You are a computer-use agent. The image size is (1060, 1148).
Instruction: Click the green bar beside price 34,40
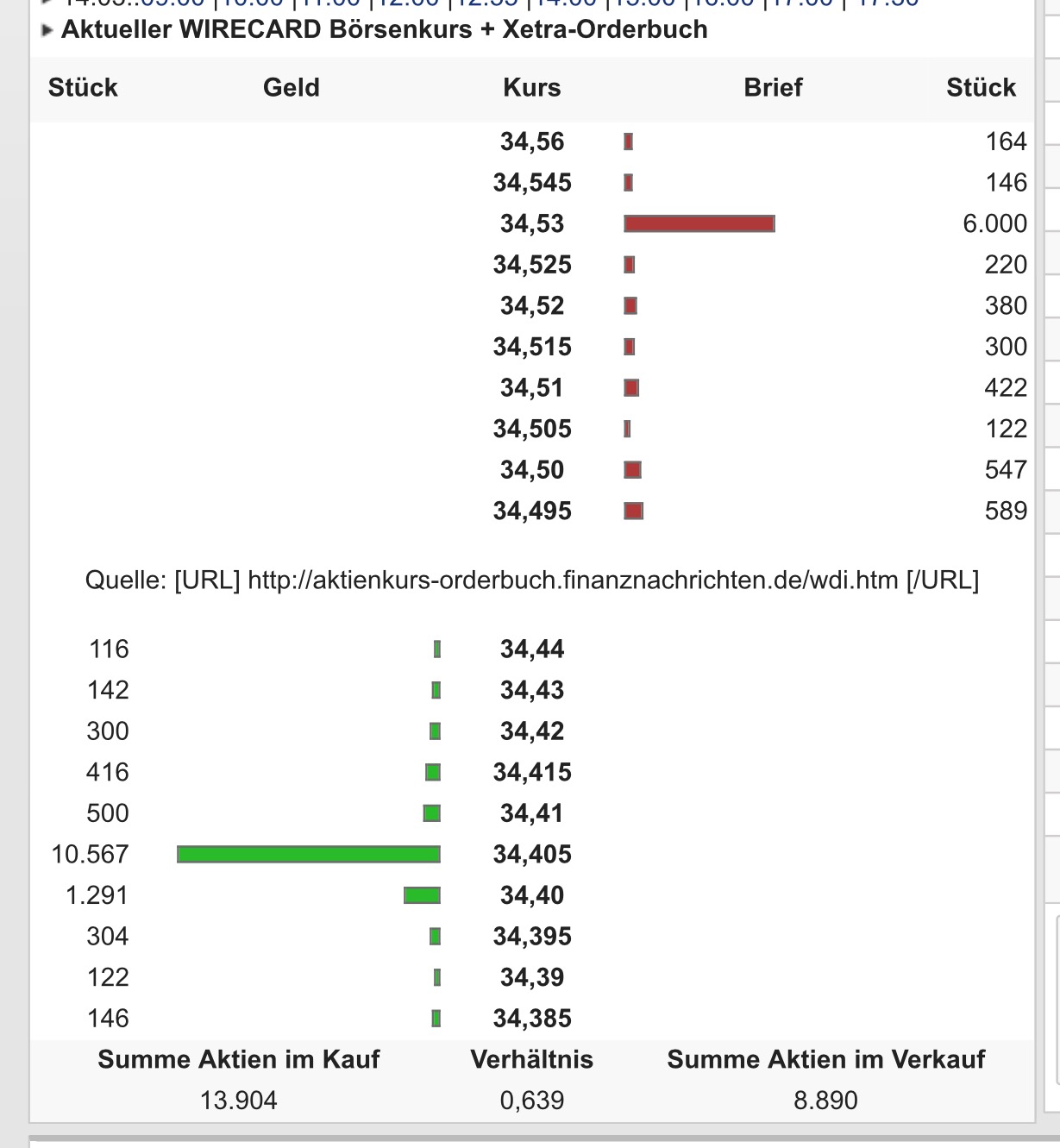[x=421, y=895]
